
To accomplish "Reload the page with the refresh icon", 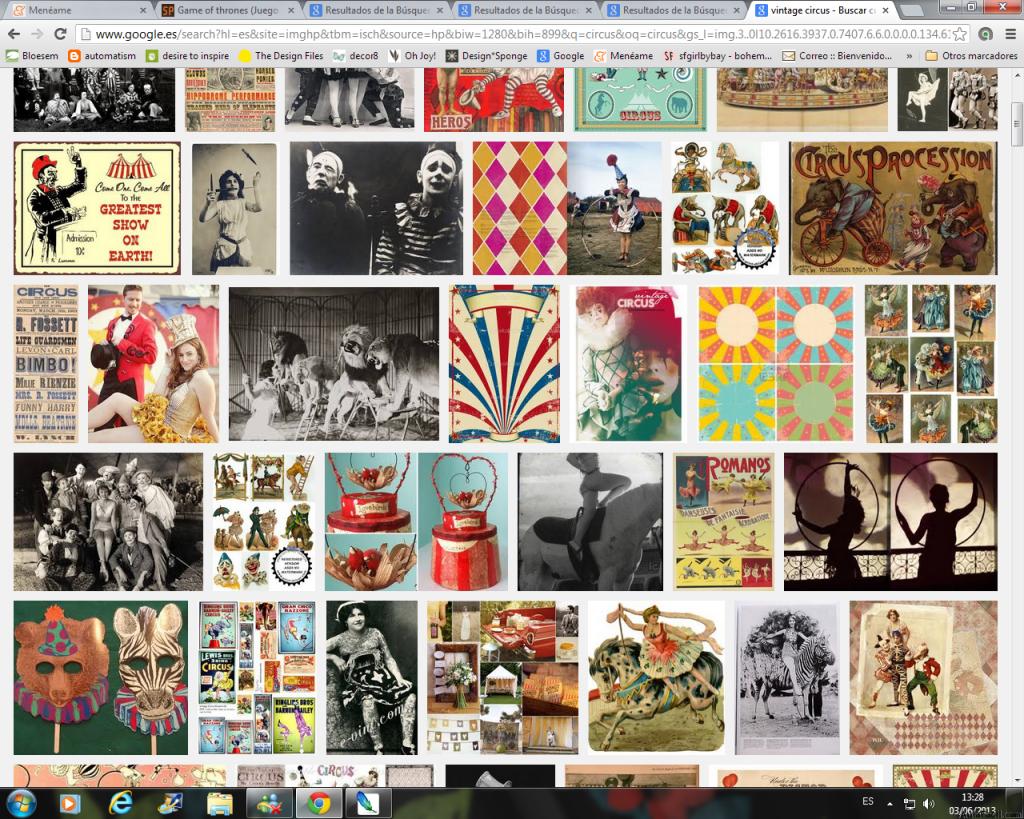I will coord(60,34).
